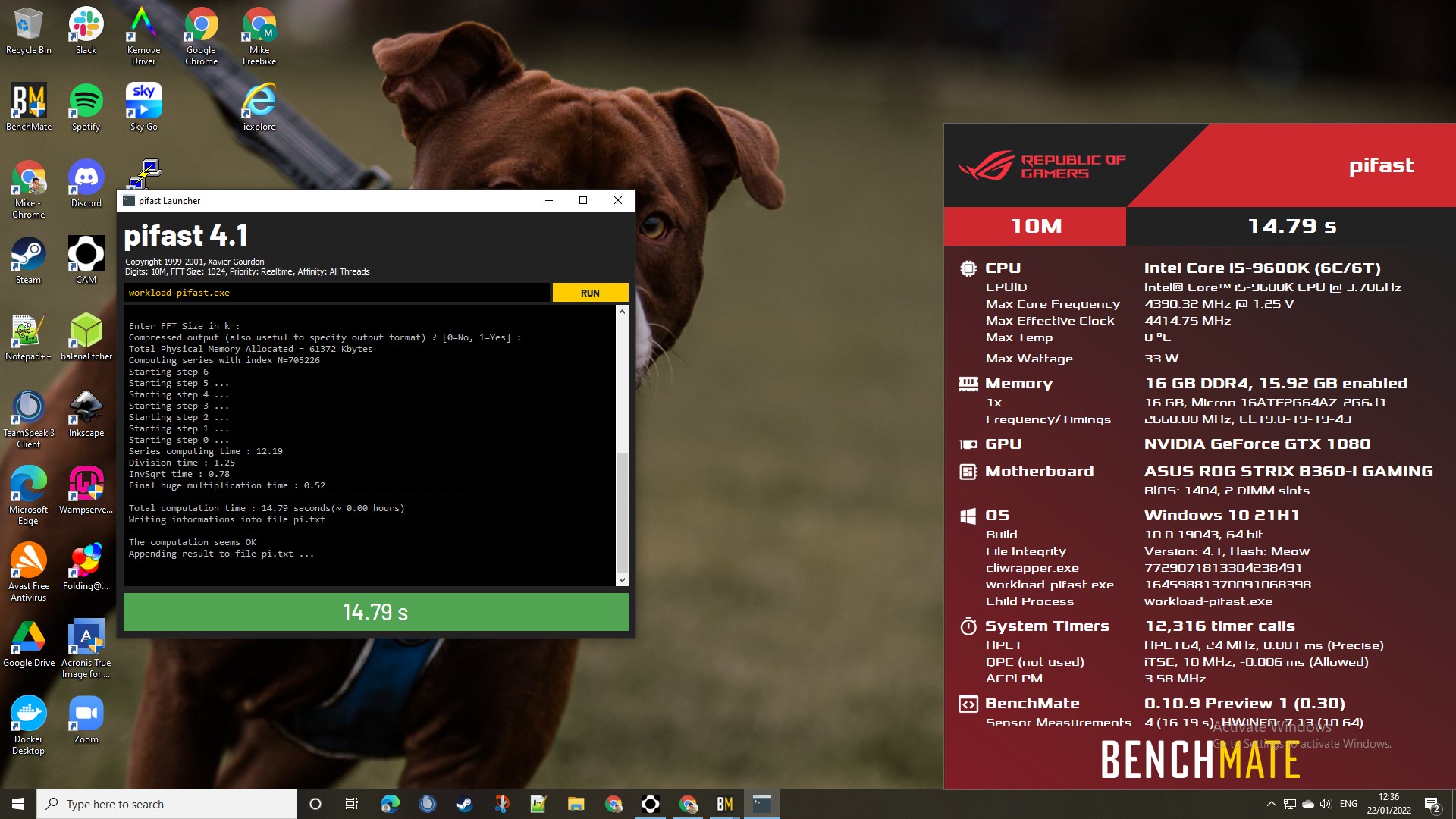Show hidden system tray icons

tap(1271, 804)
